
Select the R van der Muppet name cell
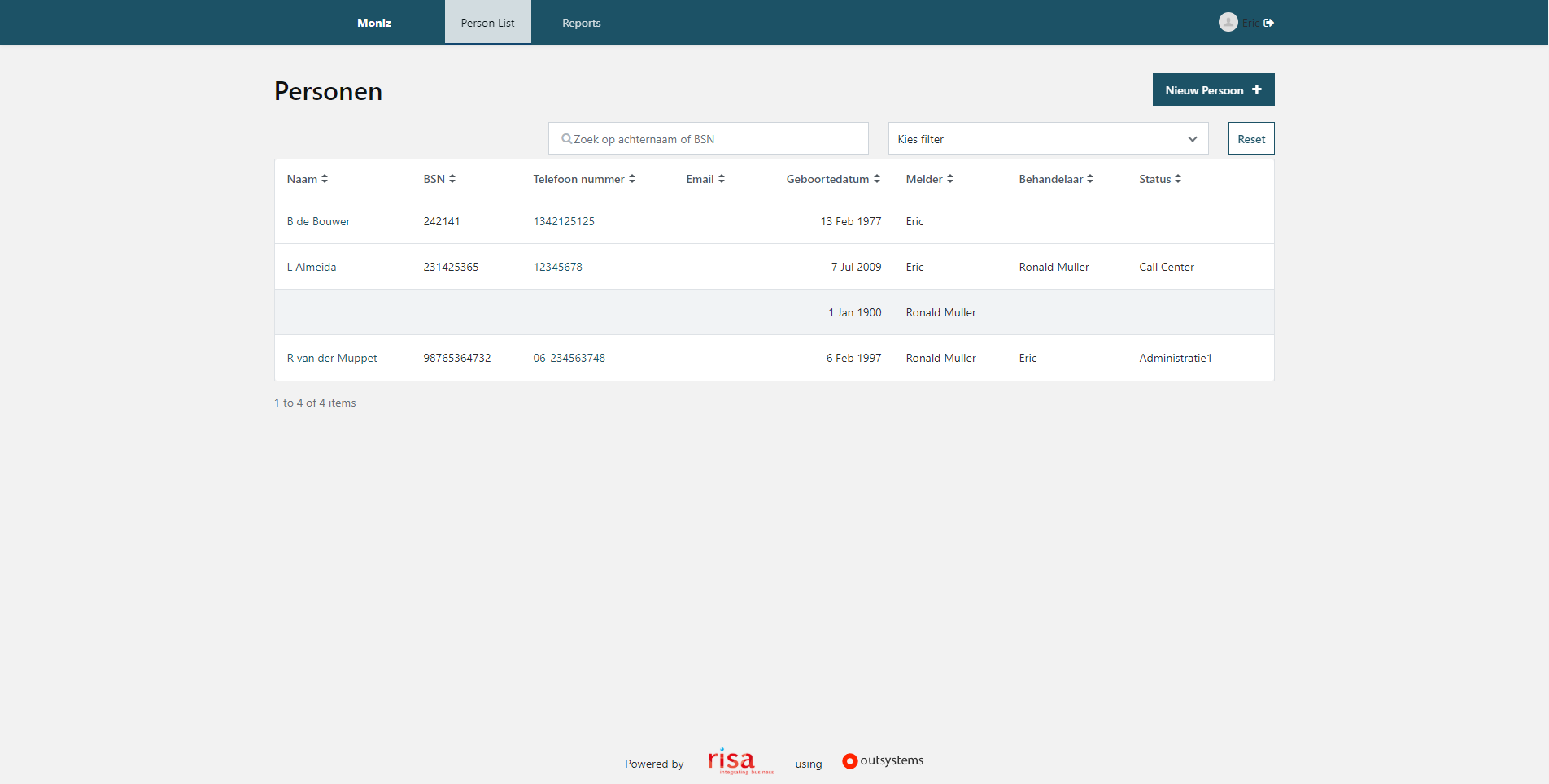[332, 358]
